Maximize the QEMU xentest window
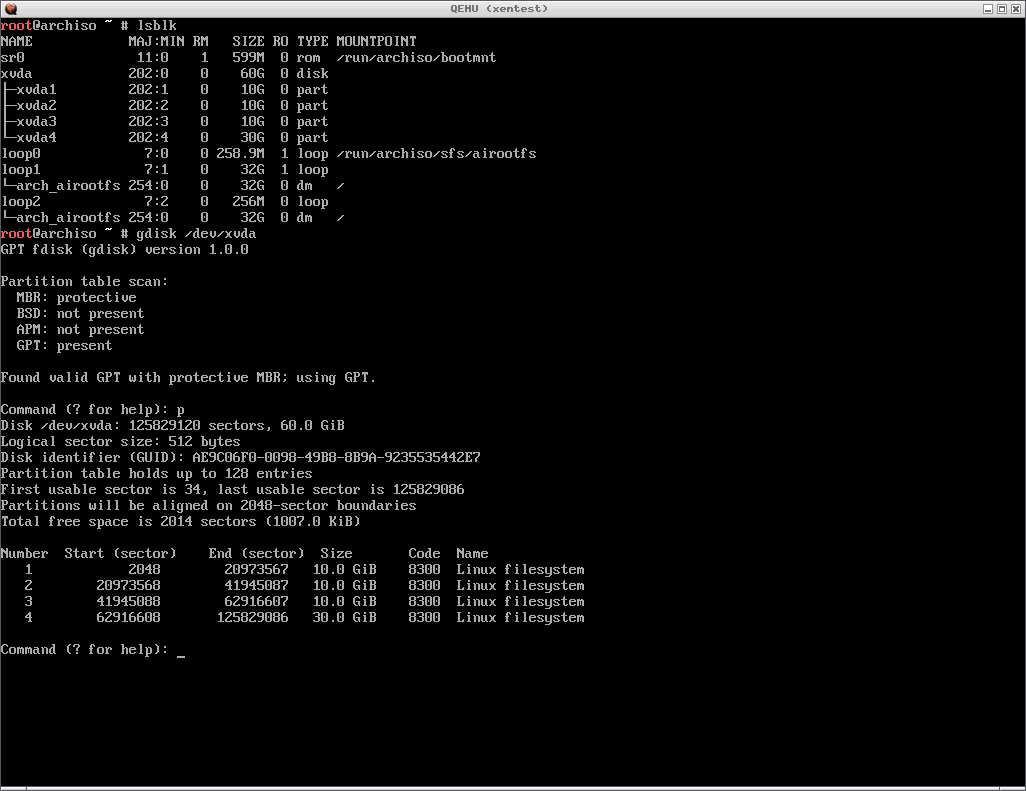The image size is (1026, 791). pyautogui.click(x=1001, y=8)
